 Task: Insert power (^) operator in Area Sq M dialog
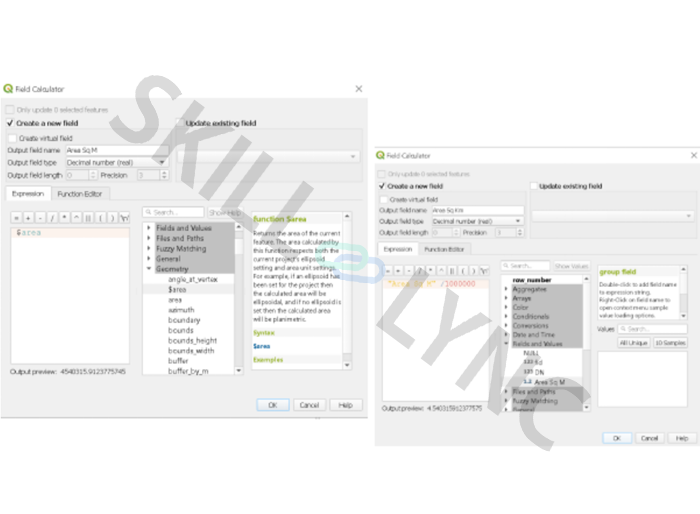pos(76,218)
